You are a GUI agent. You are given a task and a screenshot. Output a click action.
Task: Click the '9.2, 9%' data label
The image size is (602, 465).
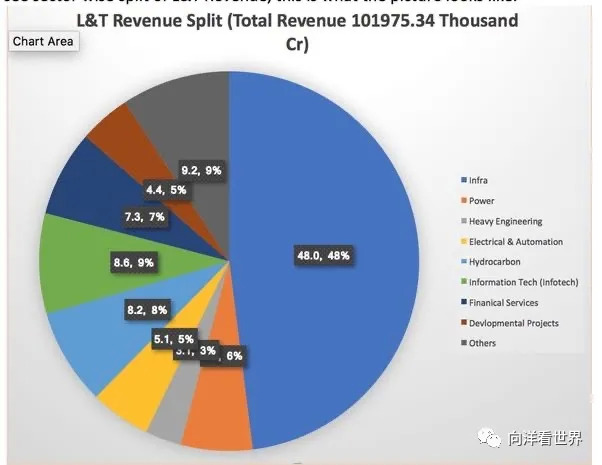point(201,170)
